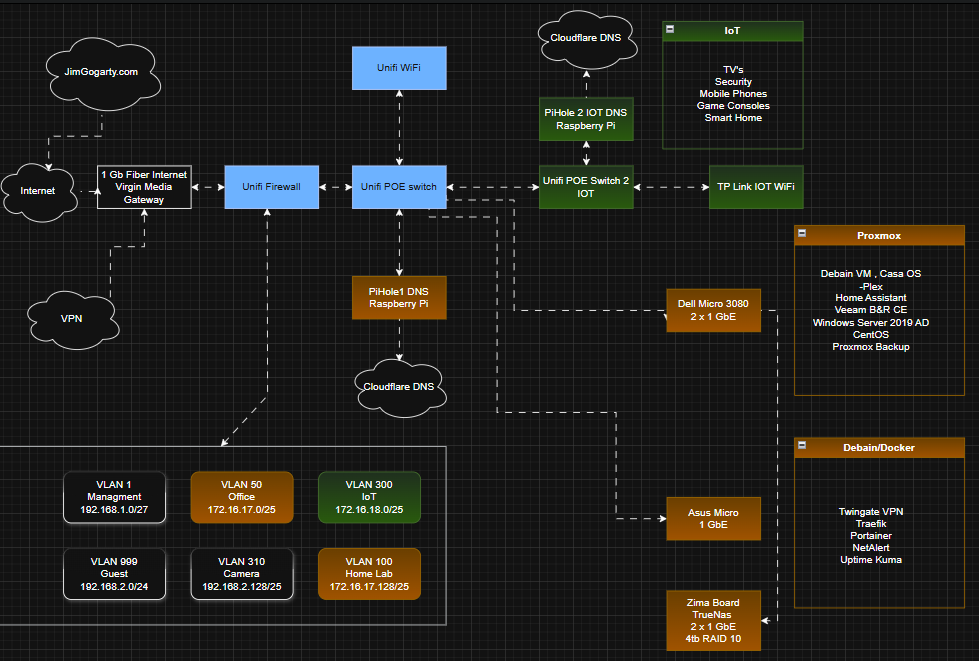The width and height of the screenshot is (979, 661).
Task: Select the Dell Micro 3080 node
Action: point(714,310)
